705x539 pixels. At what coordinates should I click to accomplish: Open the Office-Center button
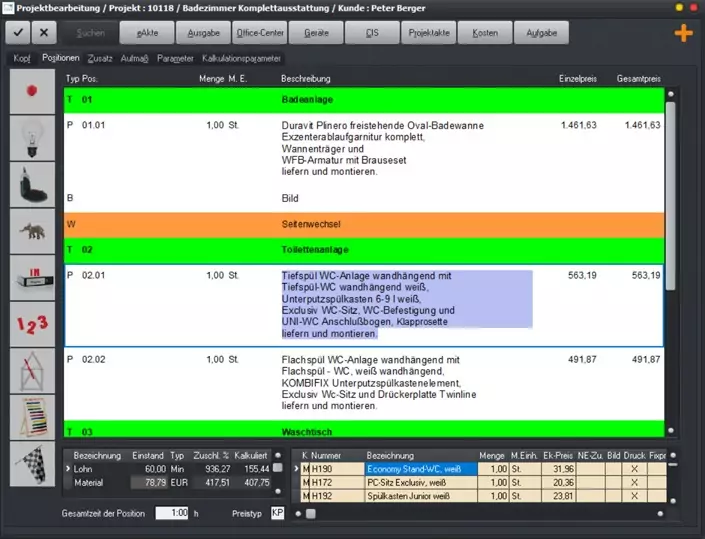coord(260,33)
